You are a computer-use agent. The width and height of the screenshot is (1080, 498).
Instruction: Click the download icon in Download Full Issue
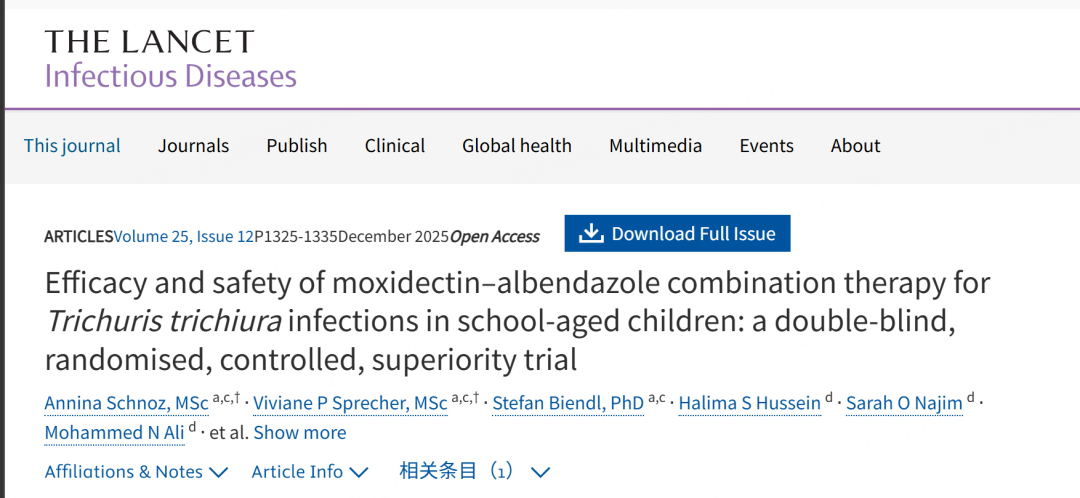coord(591,234)
